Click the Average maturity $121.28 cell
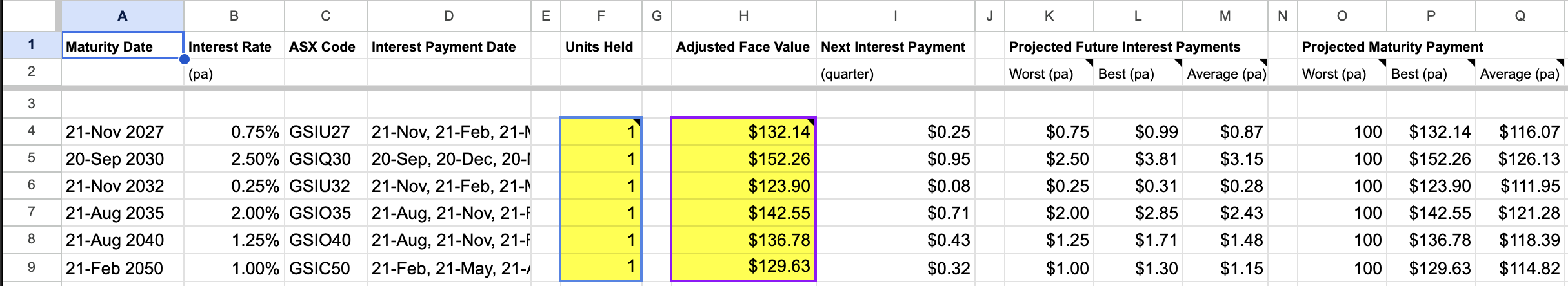This screenshot has height=286, width=1568. [1520, 213]
